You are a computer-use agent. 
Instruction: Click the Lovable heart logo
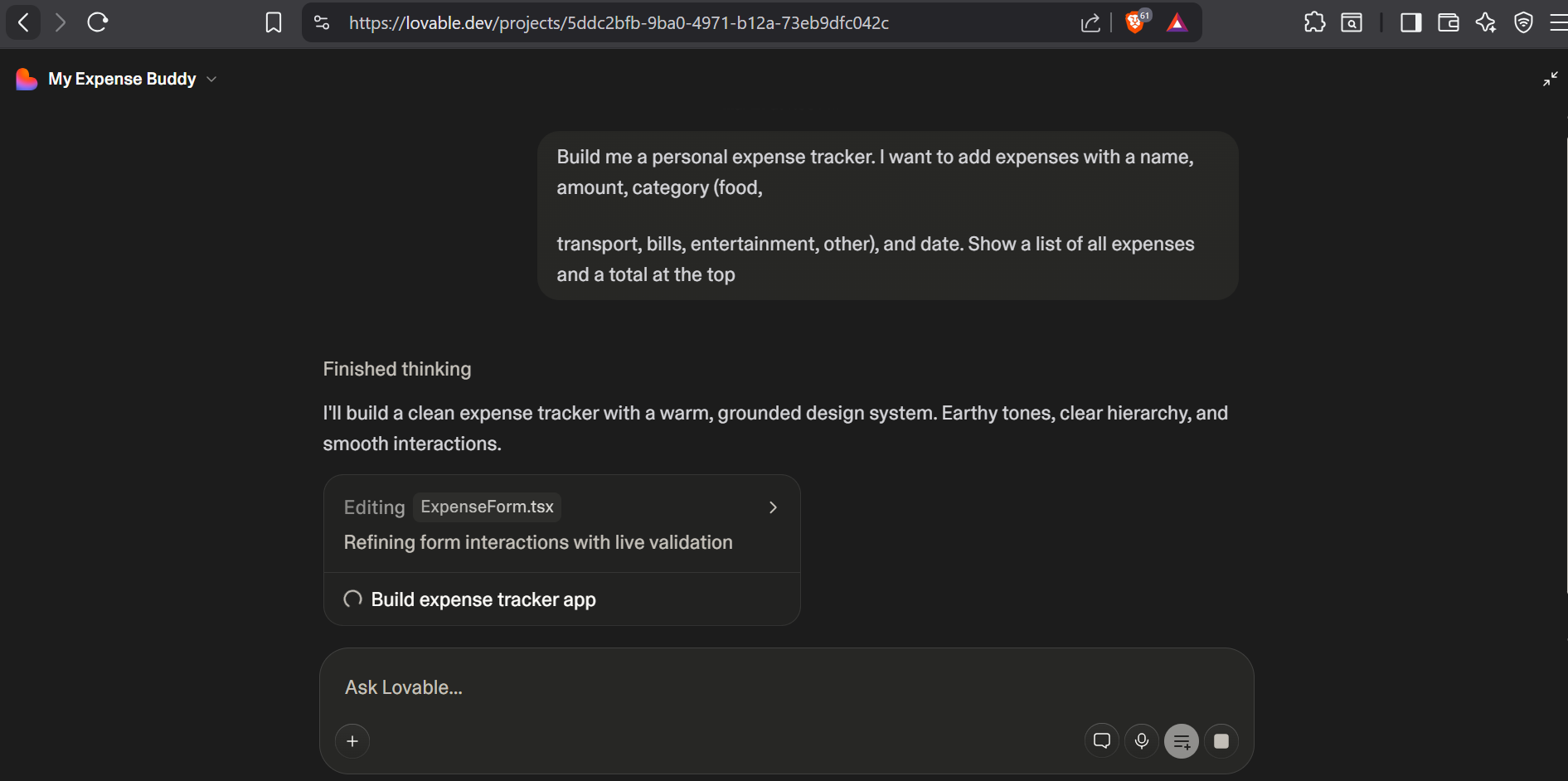pyautogui.click(x=26, y=79)
